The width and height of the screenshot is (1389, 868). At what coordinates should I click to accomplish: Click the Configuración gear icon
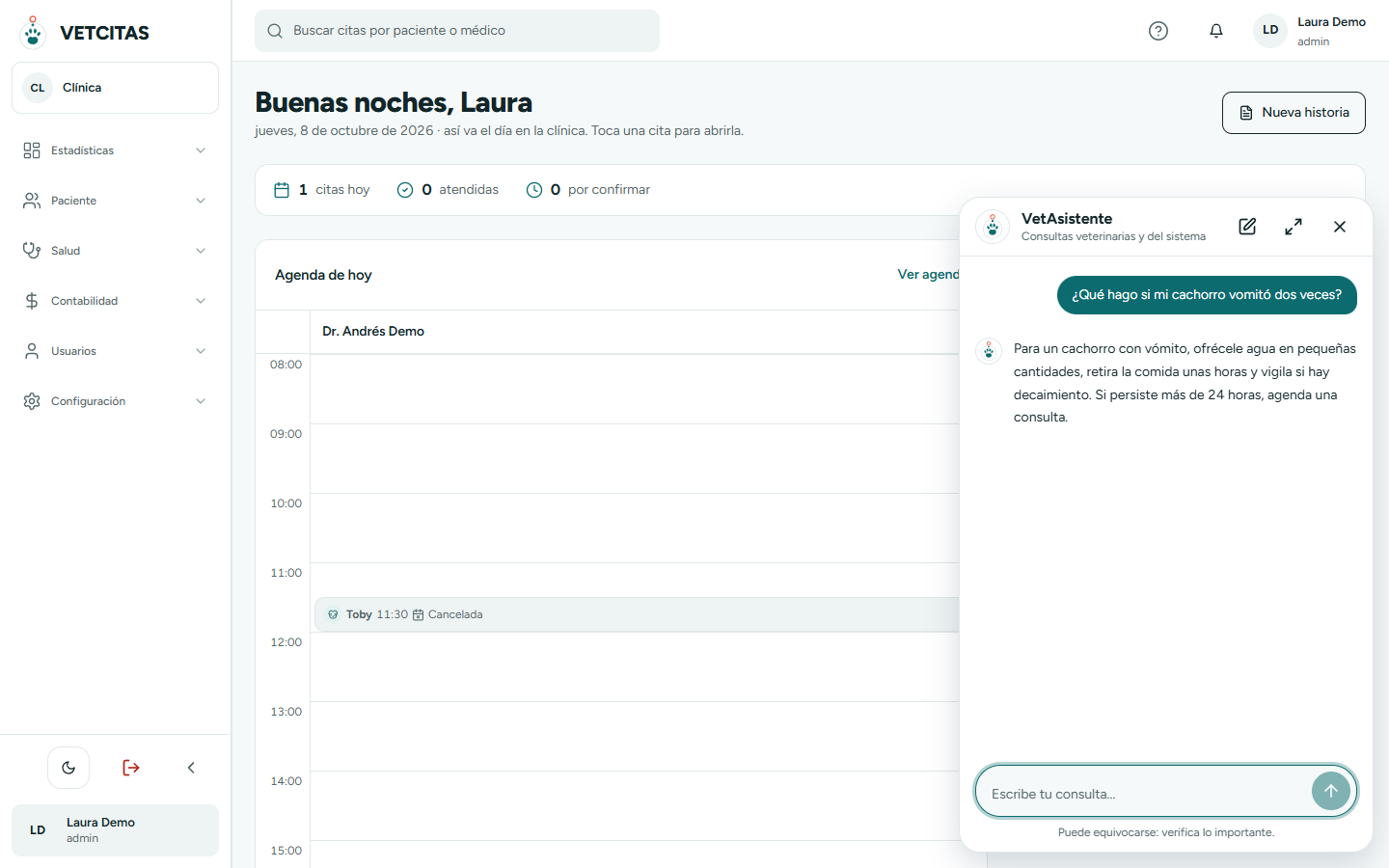pyautogui.click(x=32, y=401)
